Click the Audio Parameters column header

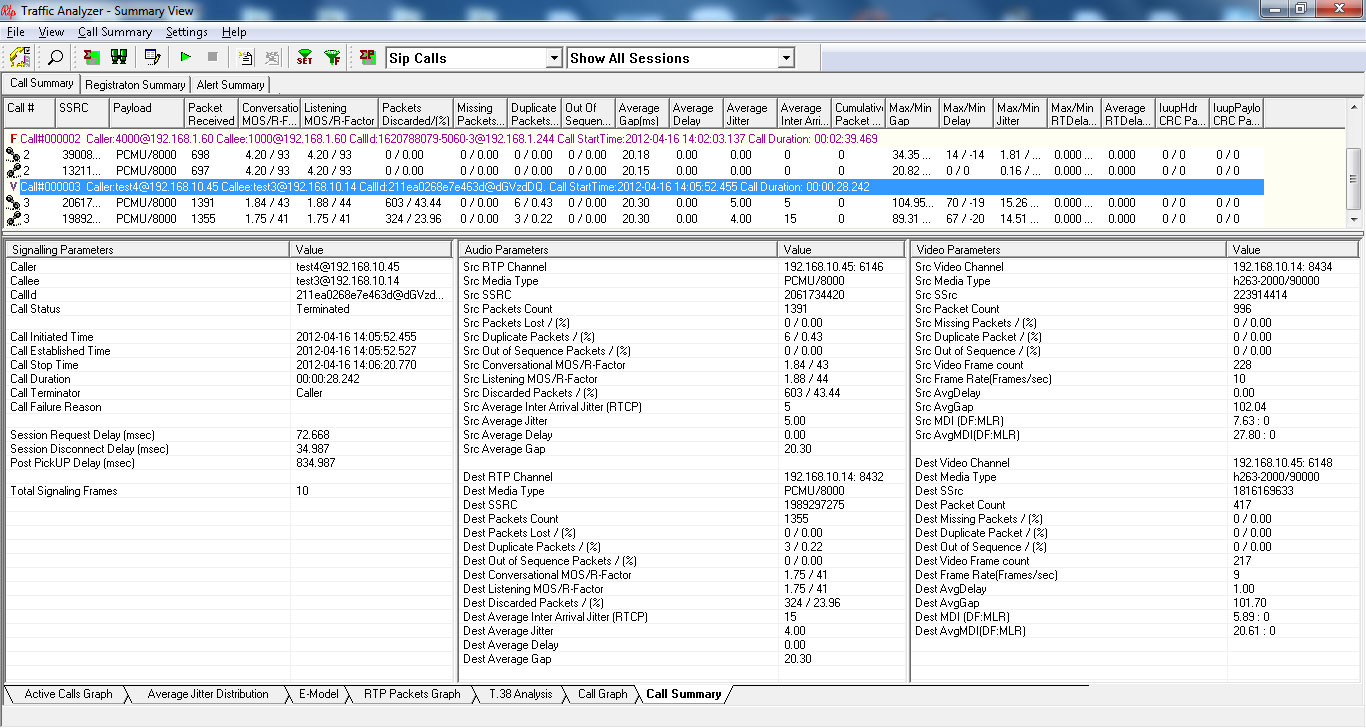click(x=618, y=249)
